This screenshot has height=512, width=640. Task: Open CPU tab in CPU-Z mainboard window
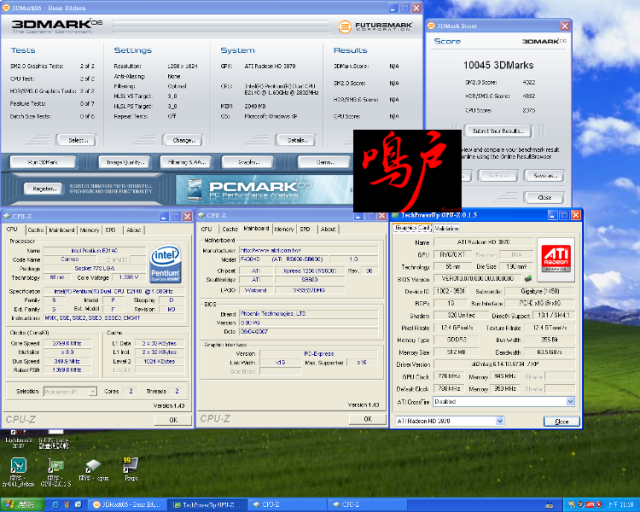tap(207, 229)
